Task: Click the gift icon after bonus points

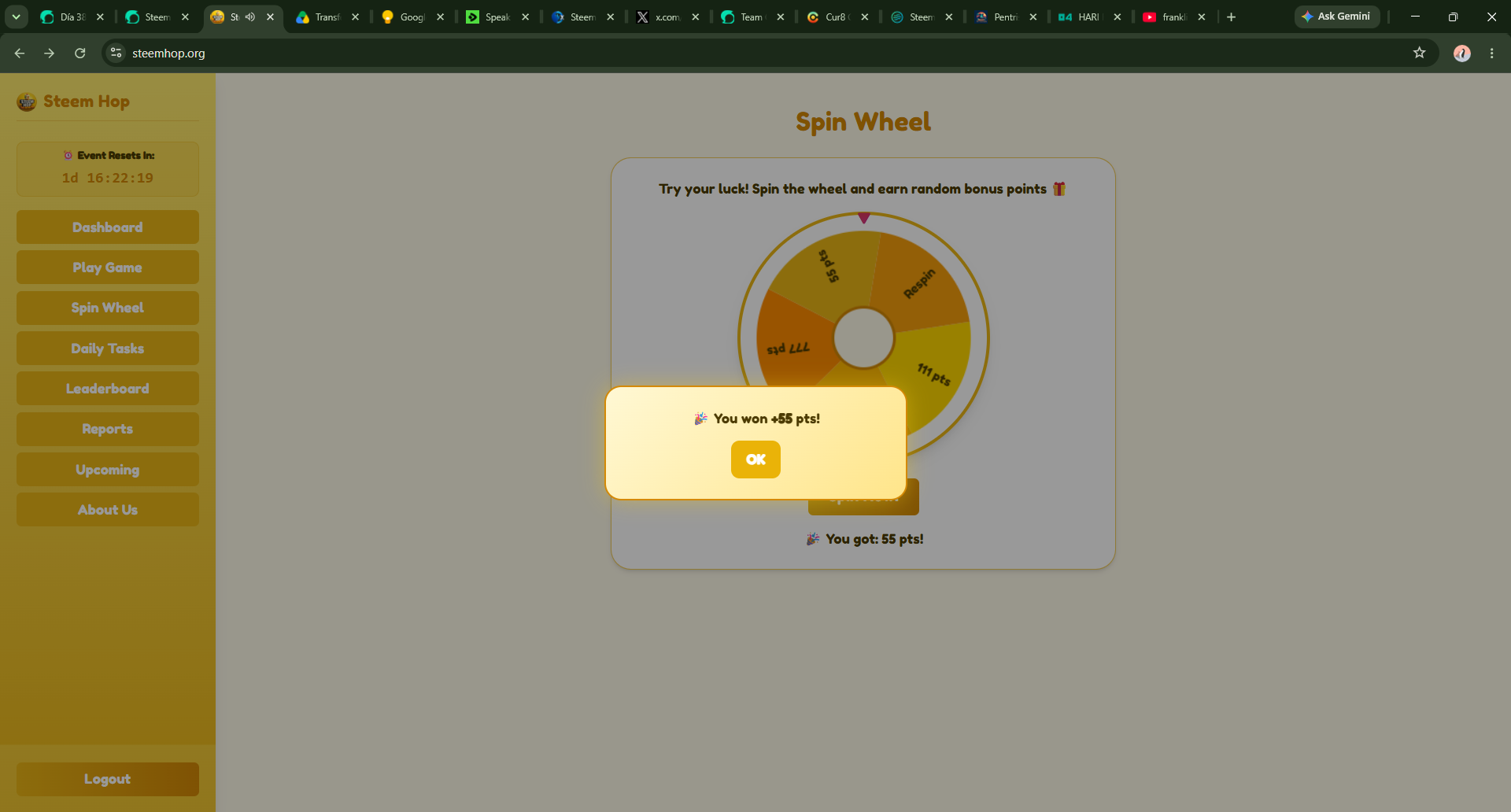Action: [1059, 189]
